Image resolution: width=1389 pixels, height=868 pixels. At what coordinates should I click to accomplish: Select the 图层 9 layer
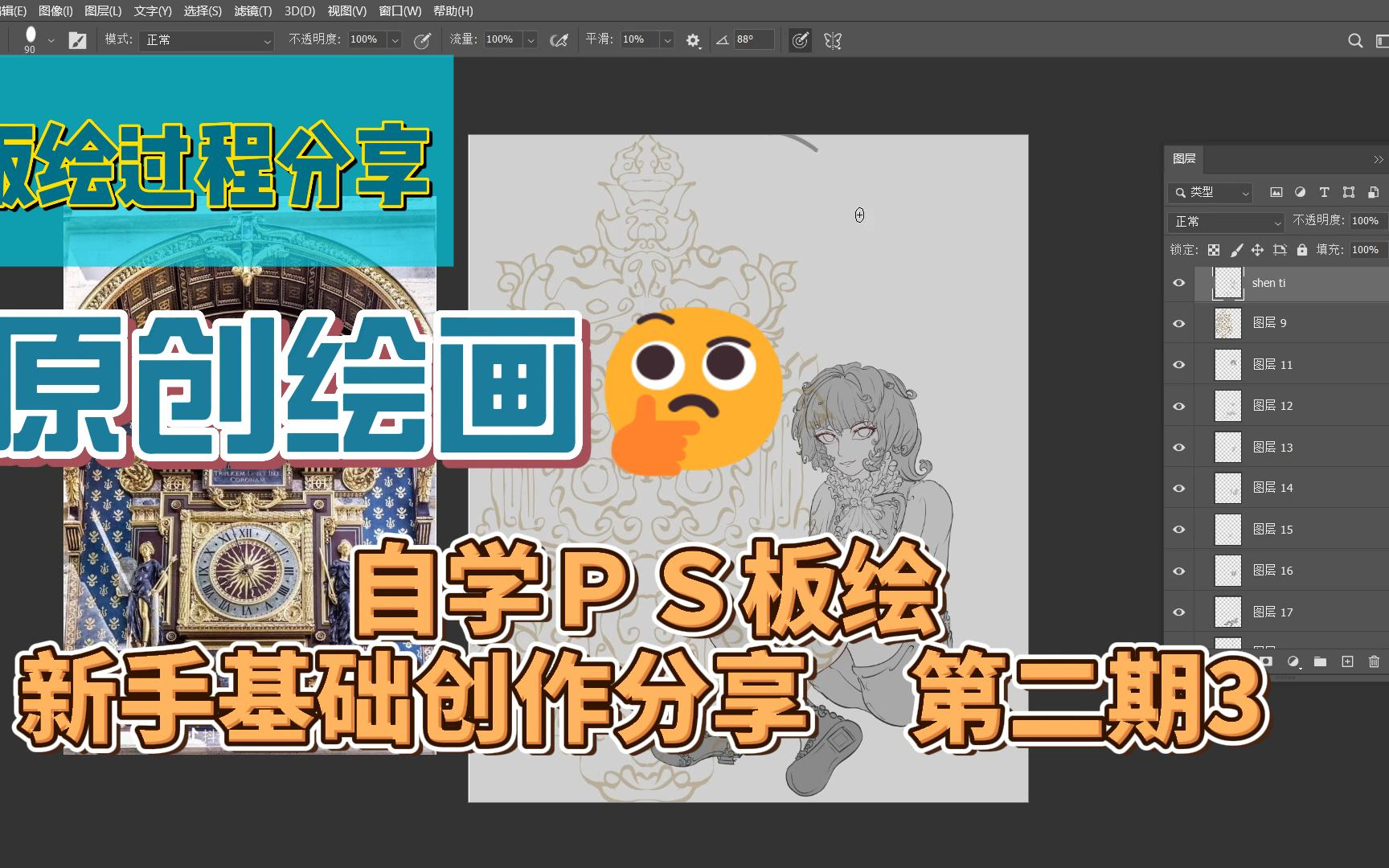tap(1286, 323)
